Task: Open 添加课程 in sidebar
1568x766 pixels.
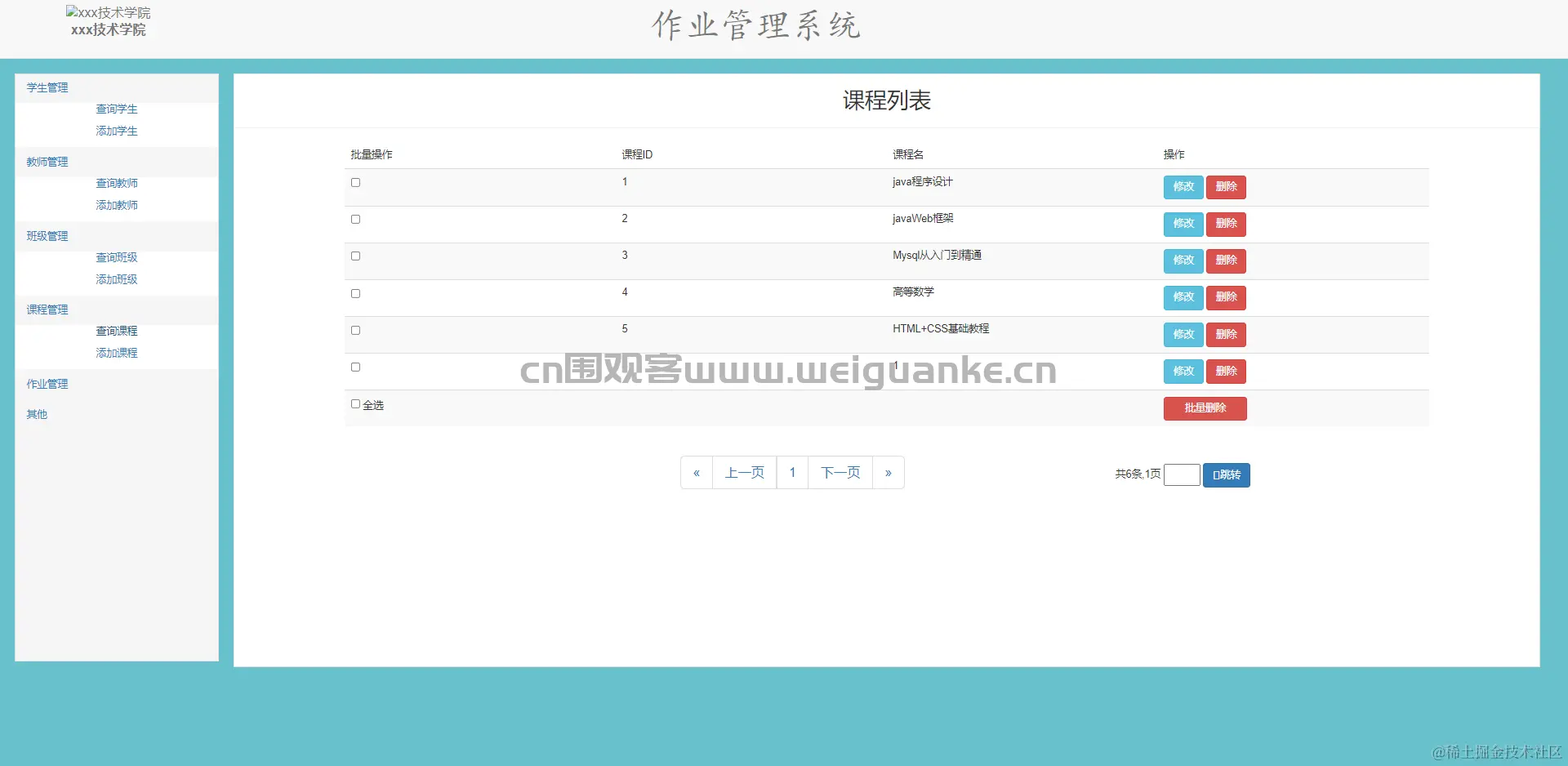Action: [x=117, y=354]
